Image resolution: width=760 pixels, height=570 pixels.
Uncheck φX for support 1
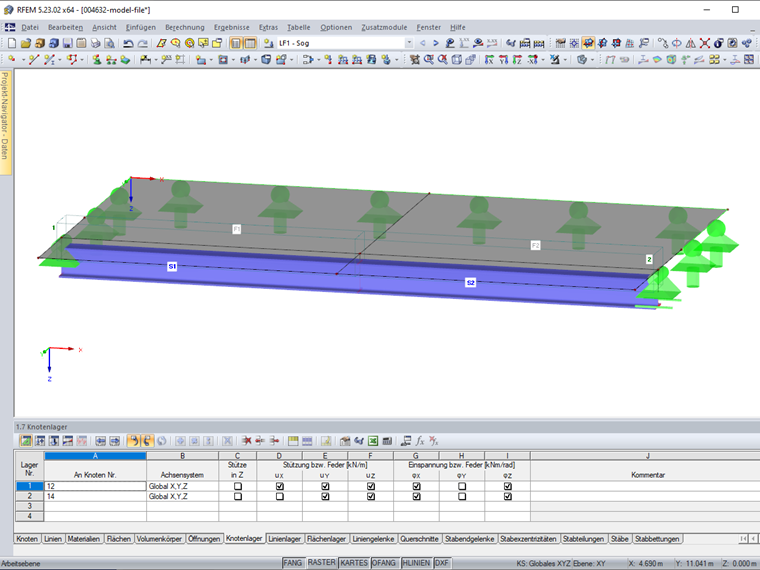[416, 486]
